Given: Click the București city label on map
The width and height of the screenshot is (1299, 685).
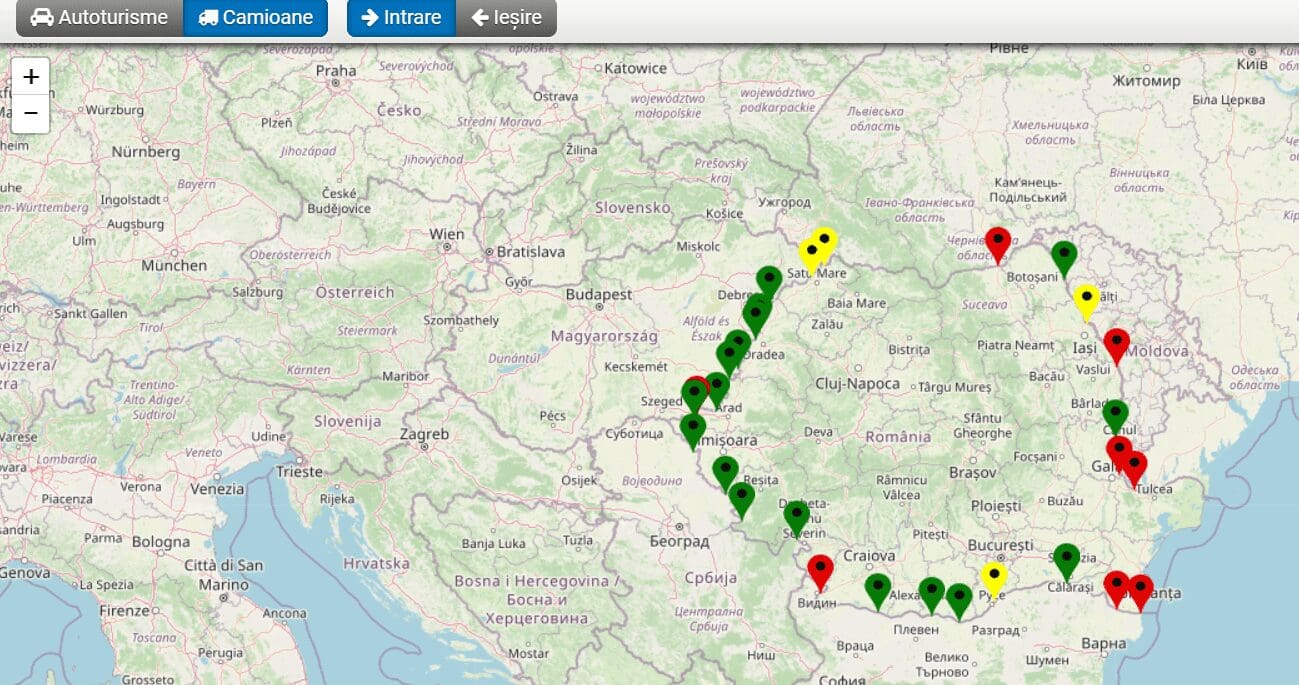Looking at the screenshot, I should (x=1000, y=546).
